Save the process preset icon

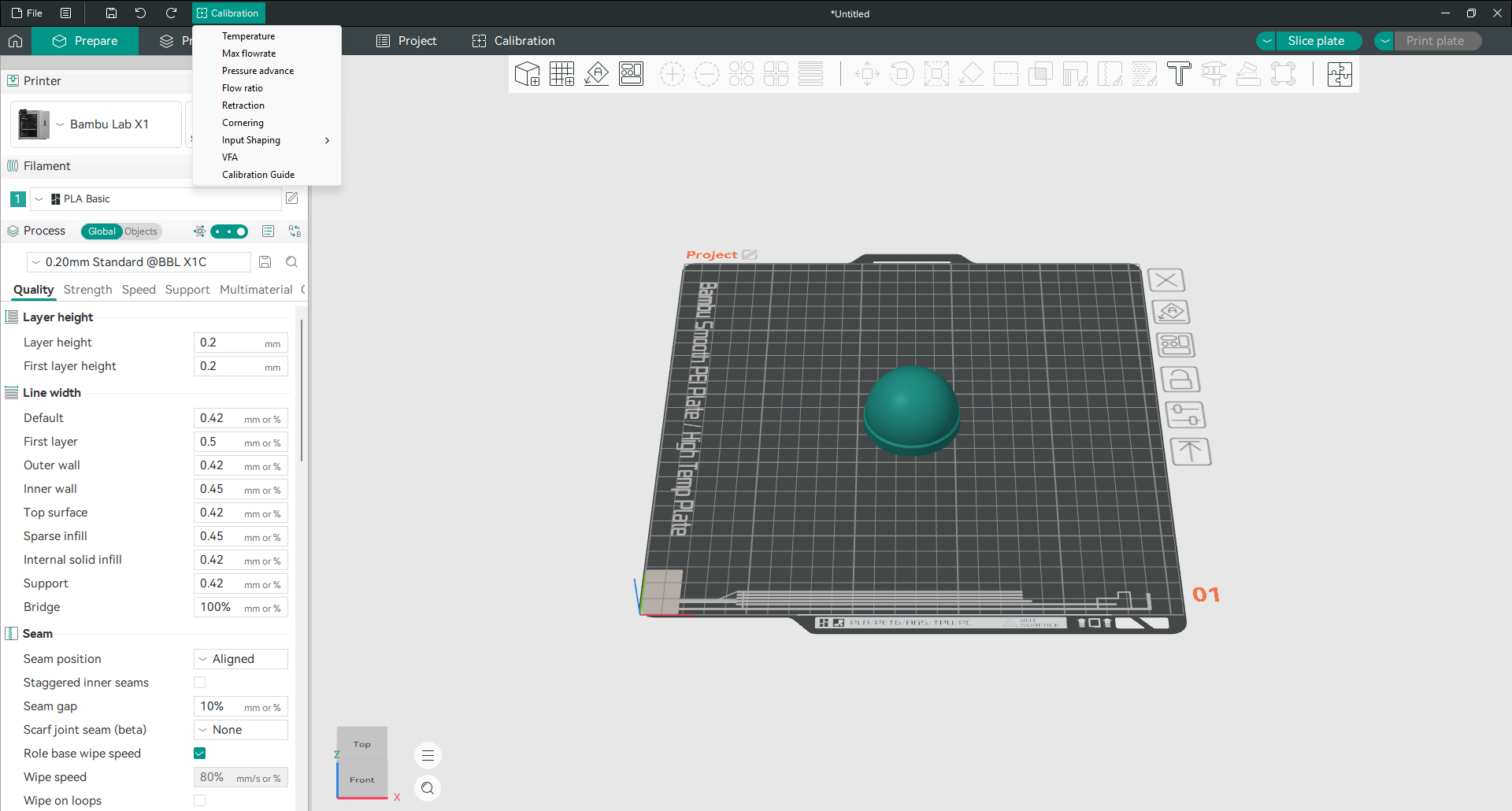click(x=265, y=262)
